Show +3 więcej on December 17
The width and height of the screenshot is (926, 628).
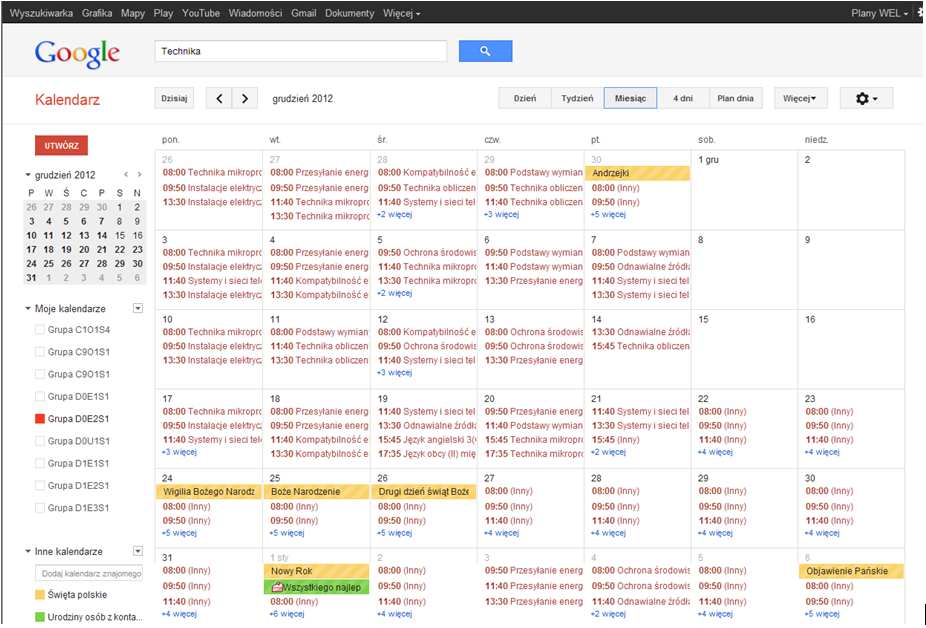[180, 453]
